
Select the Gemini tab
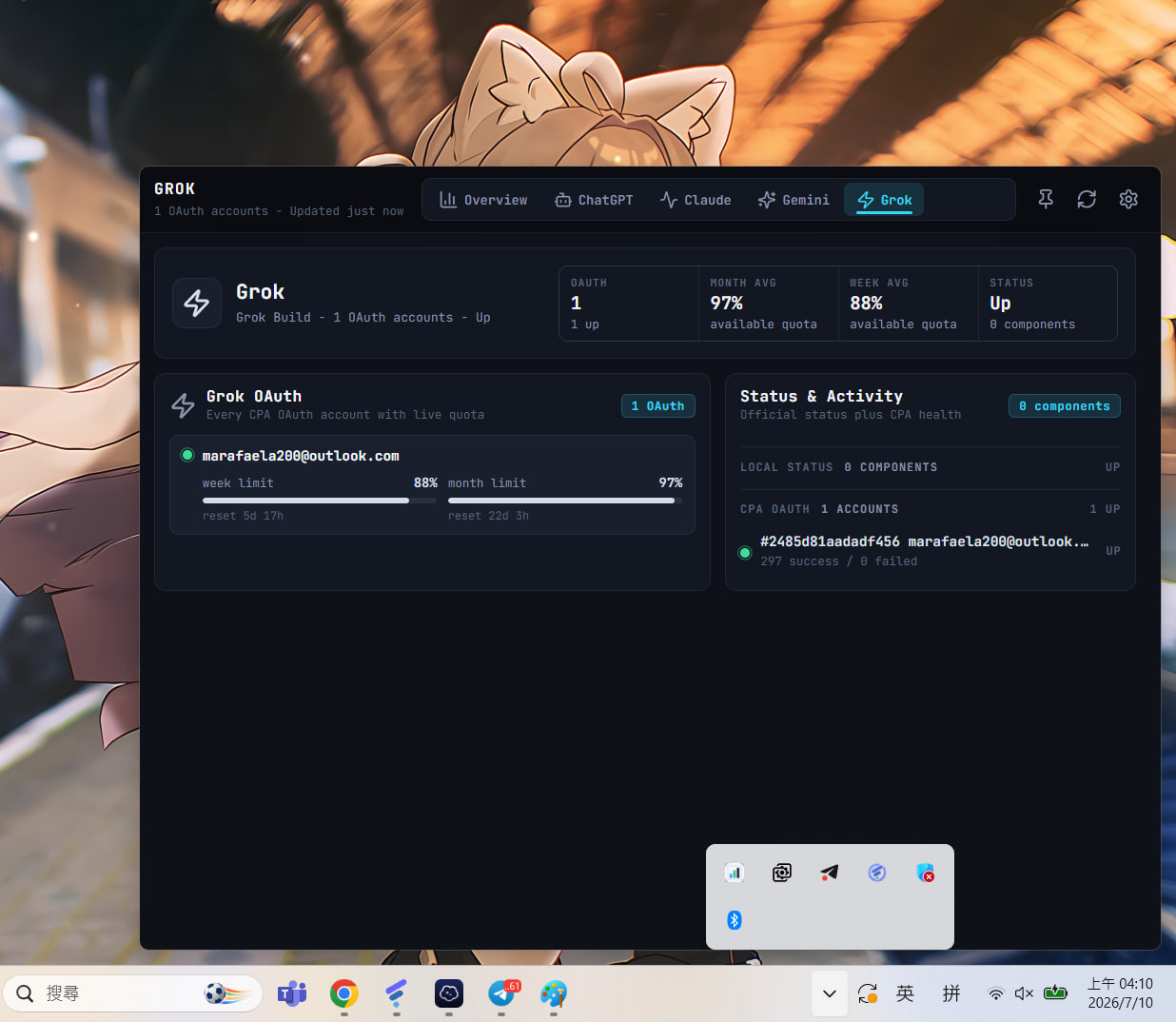[794, 200]
